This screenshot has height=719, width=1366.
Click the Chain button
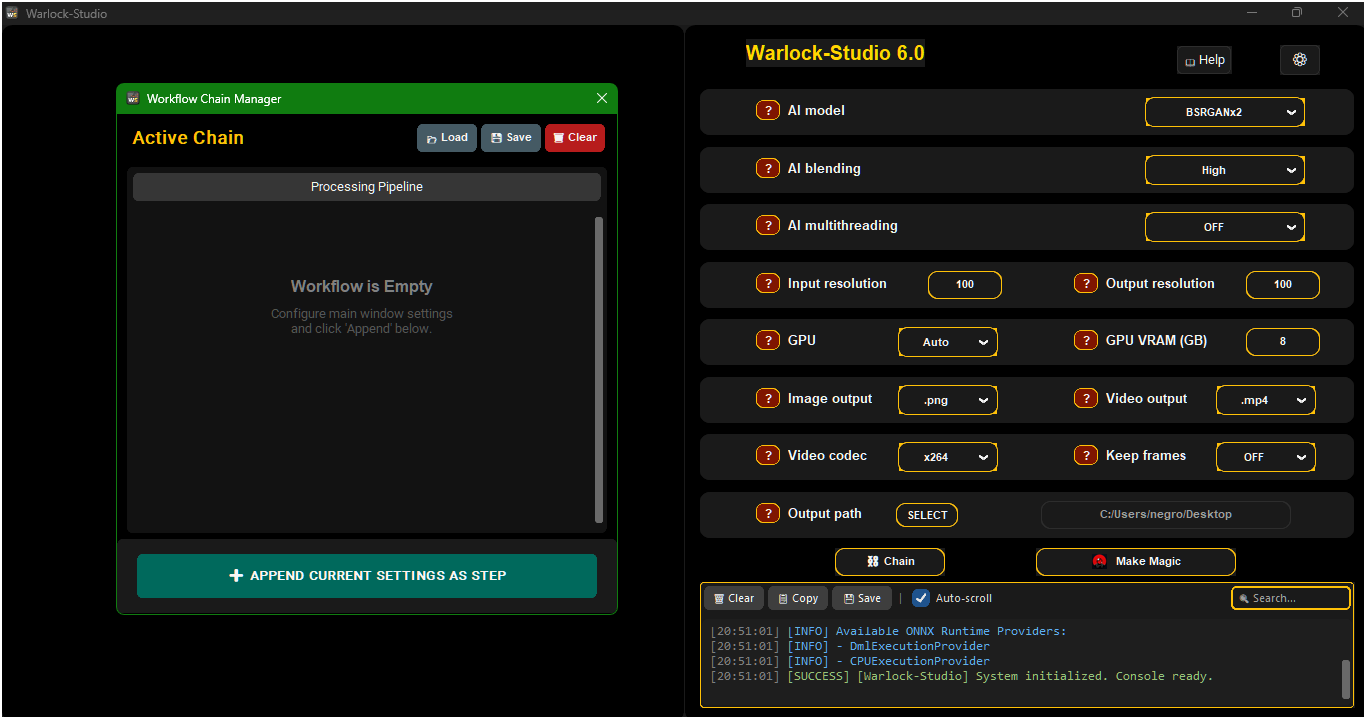(890, 562)
